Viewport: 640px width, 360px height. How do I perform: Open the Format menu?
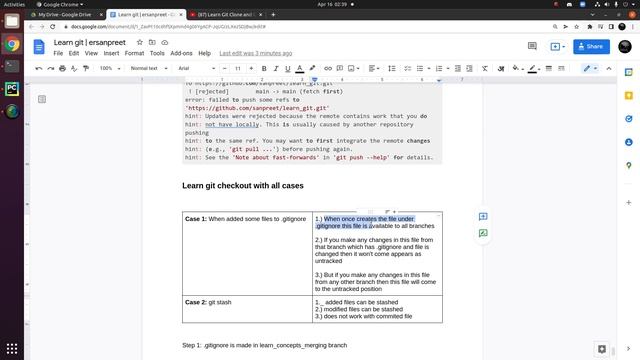[134, 53]
